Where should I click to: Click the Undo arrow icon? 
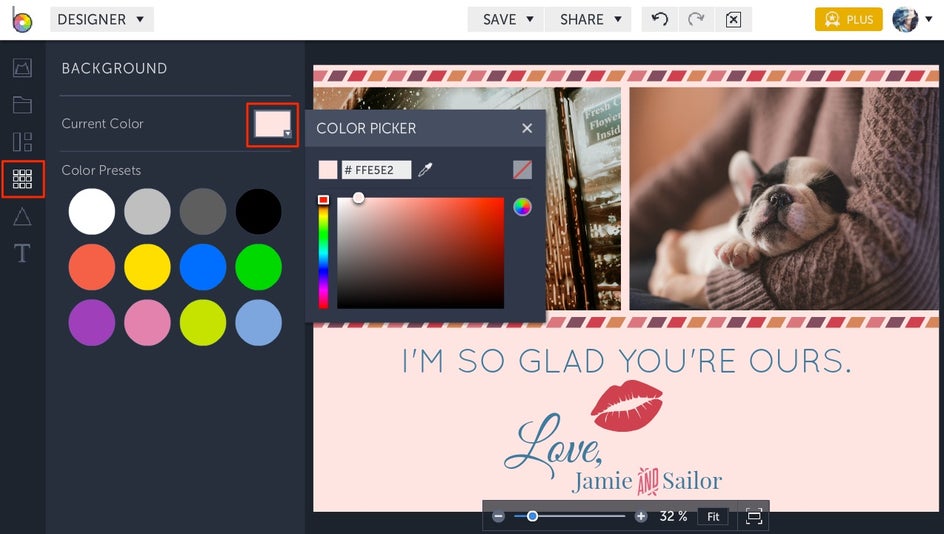click(x=660, y=19)
